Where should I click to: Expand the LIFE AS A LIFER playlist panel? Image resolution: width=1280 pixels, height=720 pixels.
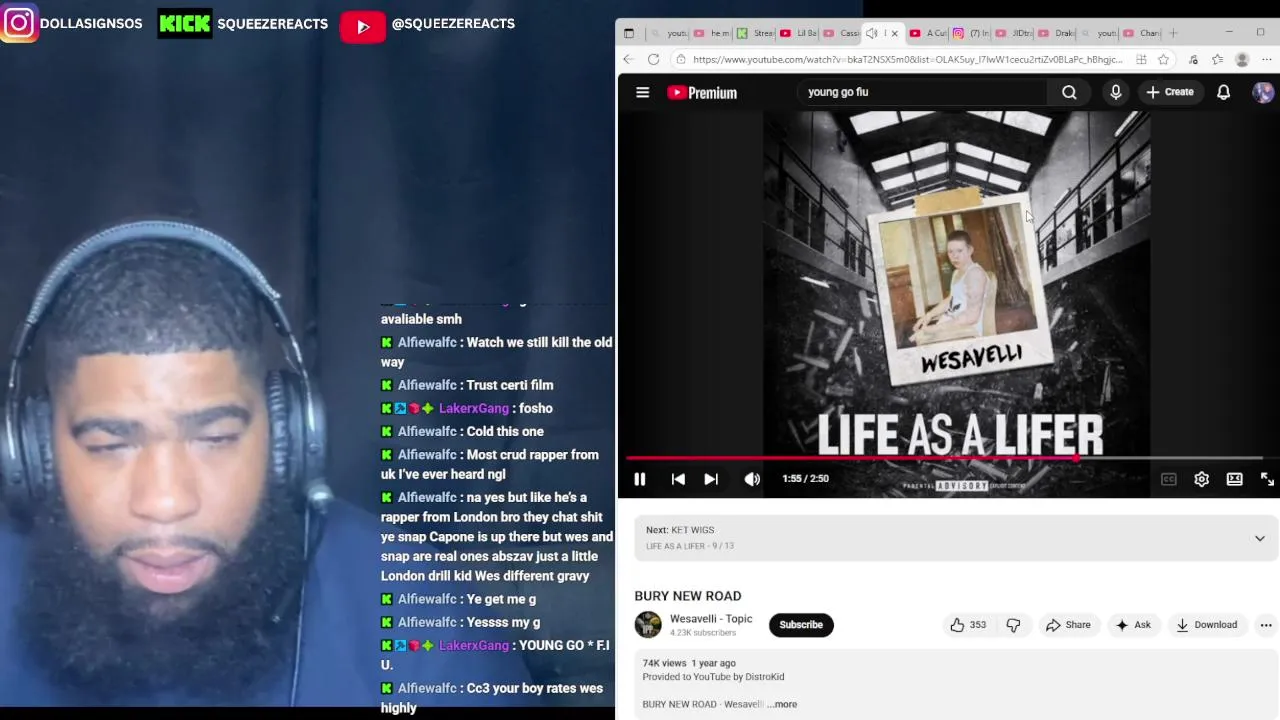point(1259,538)
